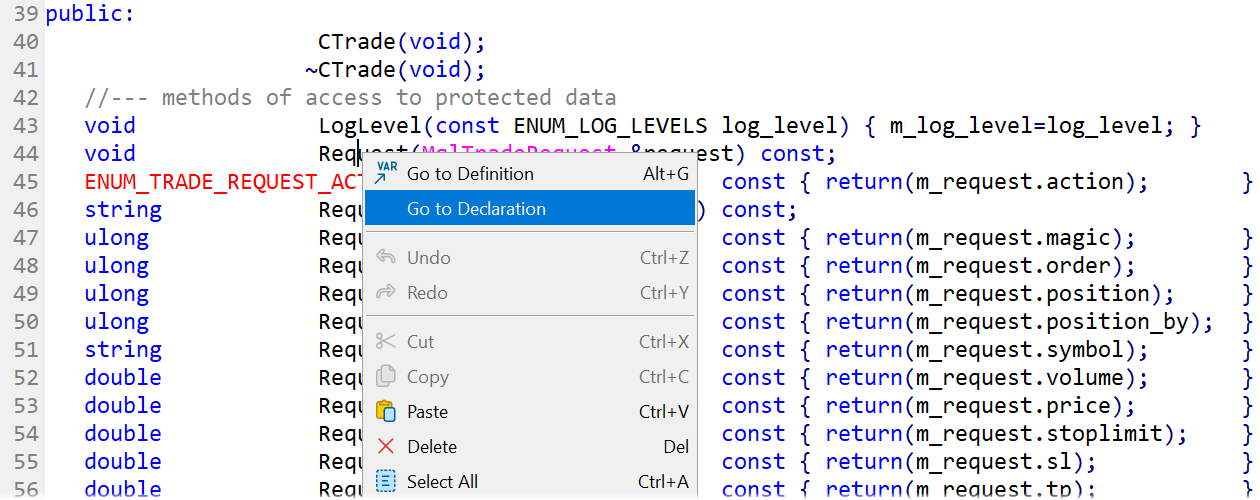Choose Paste from the context menu

(x=427, y=412)
